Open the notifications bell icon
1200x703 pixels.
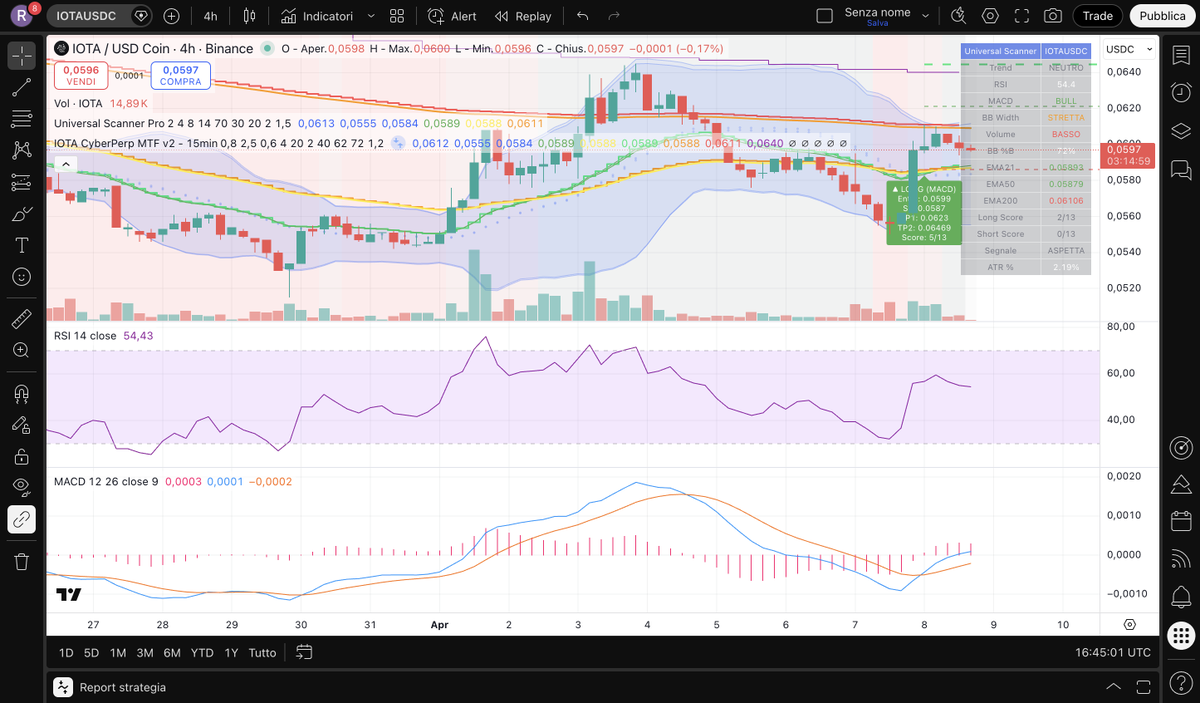pyautogui.click(x=1181, y=596)
